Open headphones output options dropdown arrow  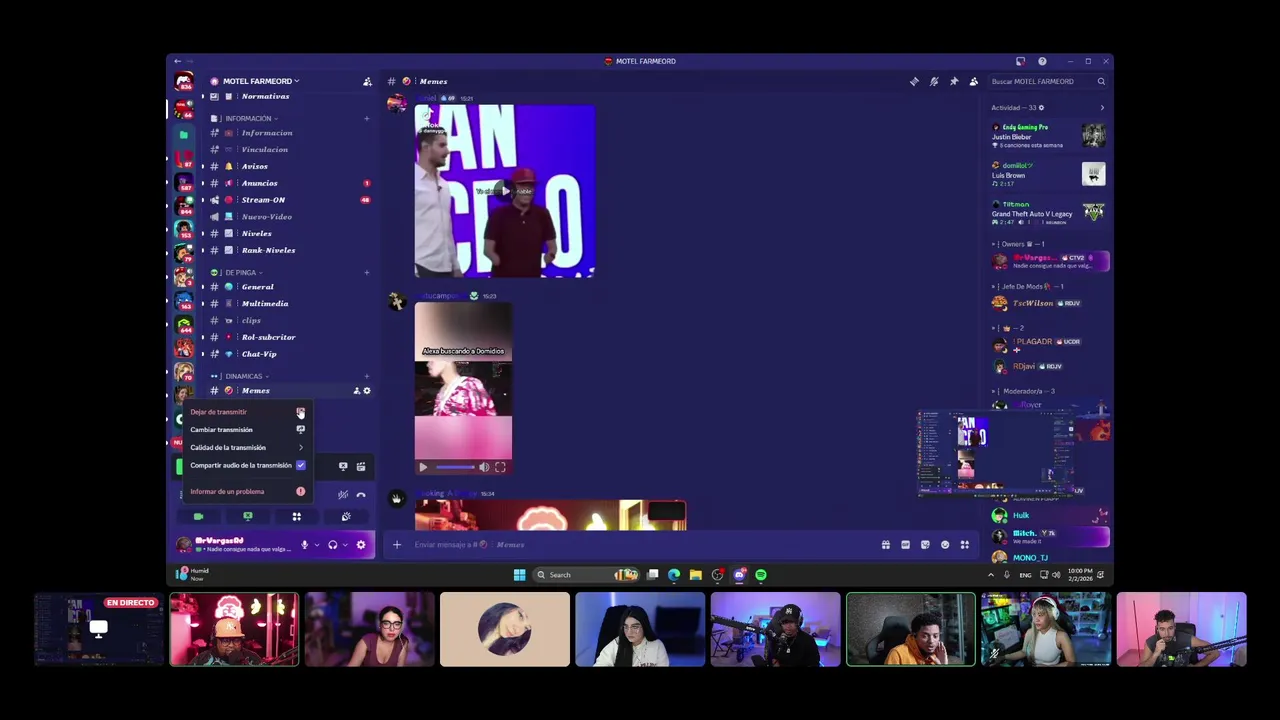point(345,545)
